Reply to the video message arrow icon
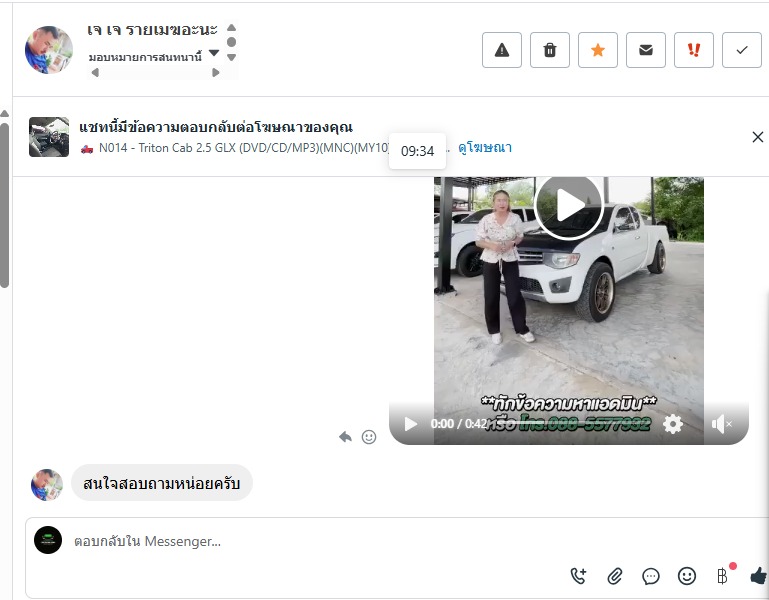Viewport: 769px width, 600px height. tap(345, 437)
